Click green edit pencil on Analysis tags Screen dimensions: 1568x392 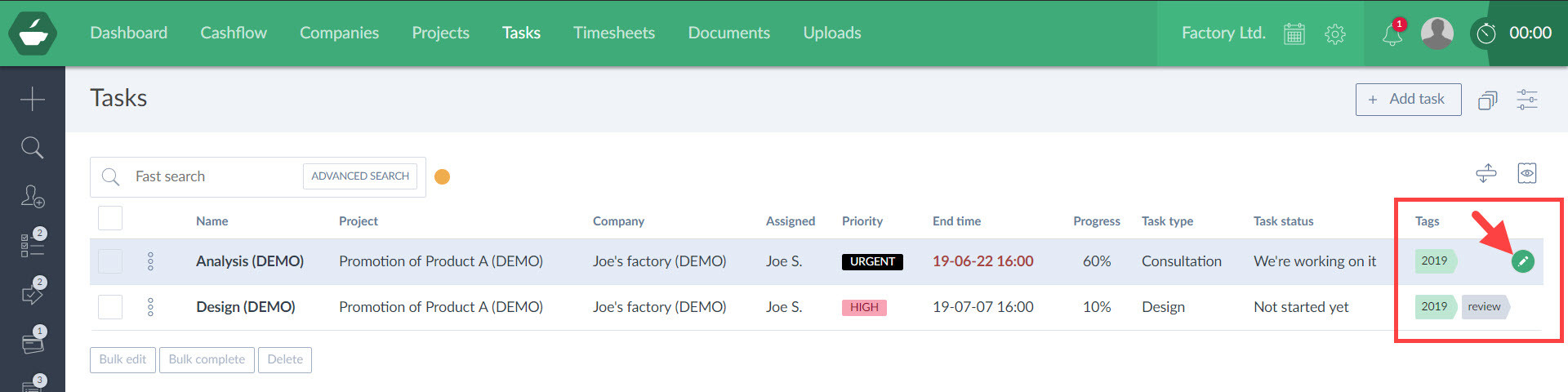point(1523,261)
